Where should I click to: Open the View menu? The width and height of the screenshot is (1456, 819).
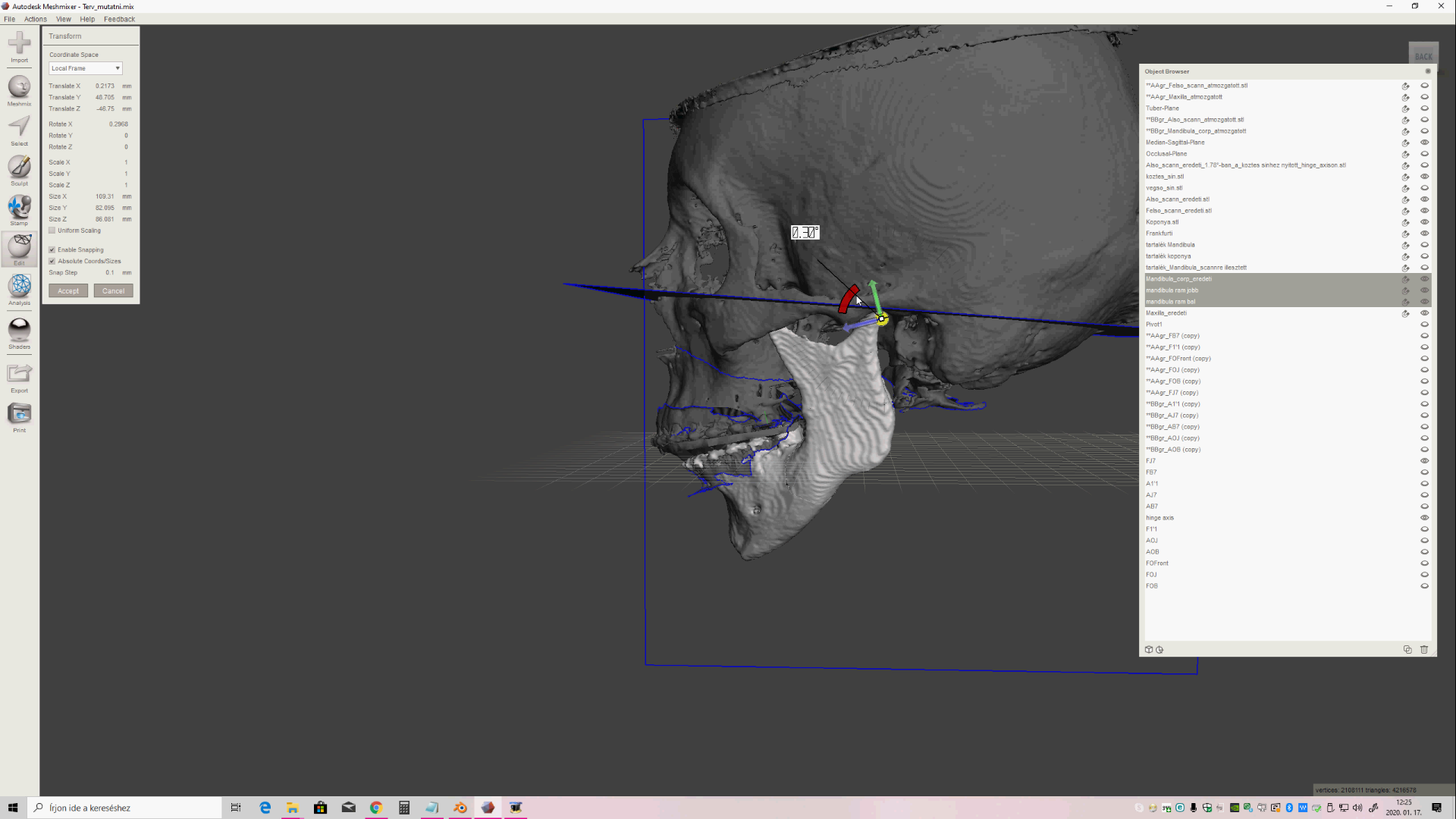64,19
